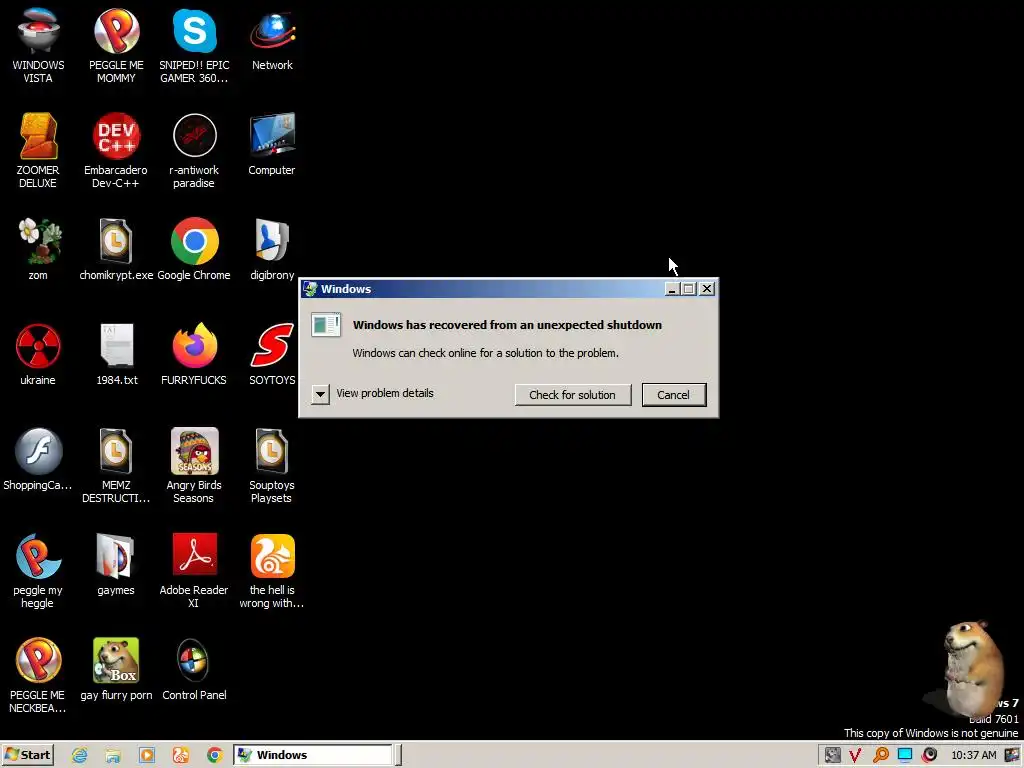This screenshot has height=768, width=1024.
Task: Click the speaker volume tray icon
Action: (x=929, y=756)
